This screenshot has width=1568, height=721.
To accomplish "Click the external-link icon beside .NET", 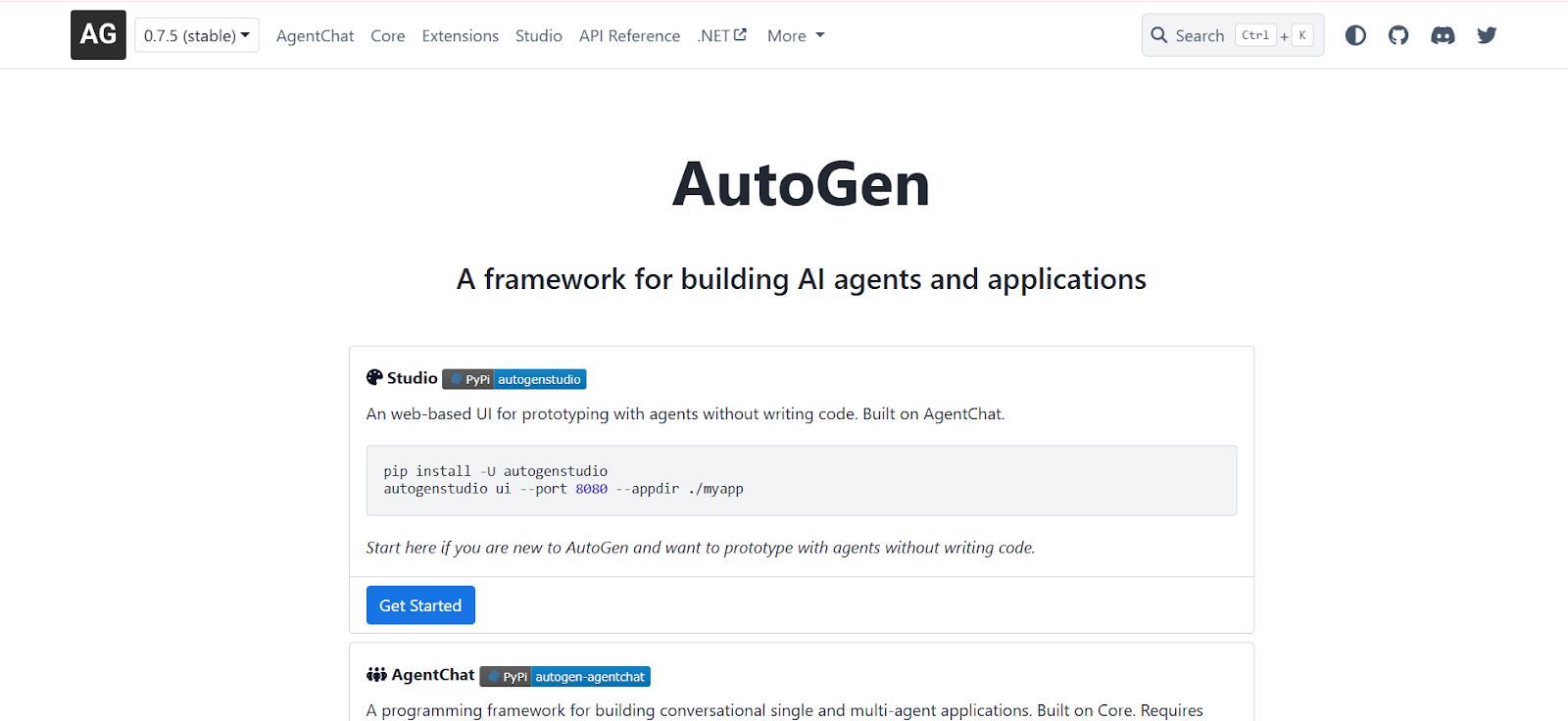I will [x=741, y=34].
